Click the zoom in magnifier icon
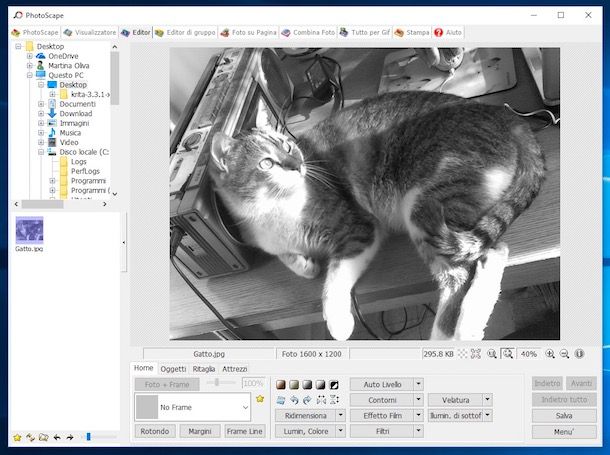 pos(550,354)
